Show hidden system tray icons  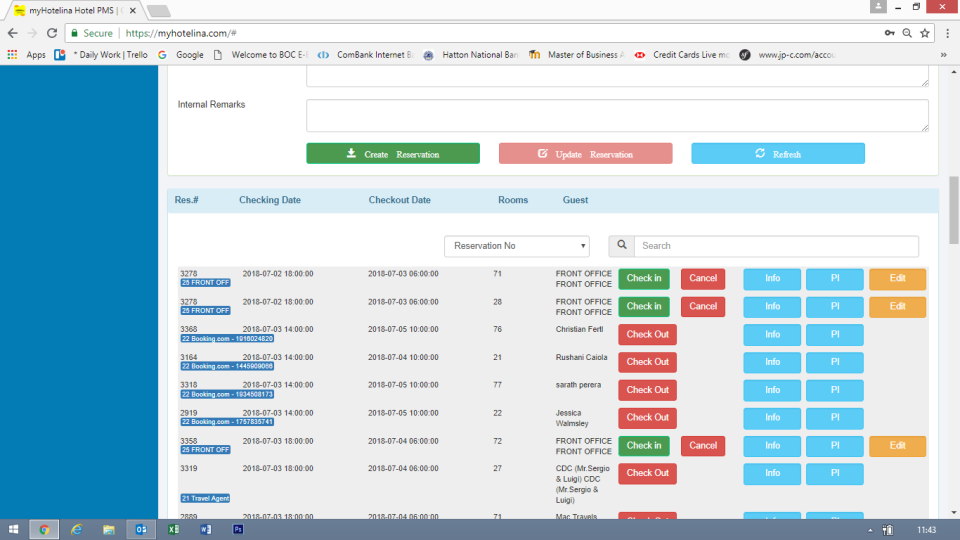coord(870,530)
